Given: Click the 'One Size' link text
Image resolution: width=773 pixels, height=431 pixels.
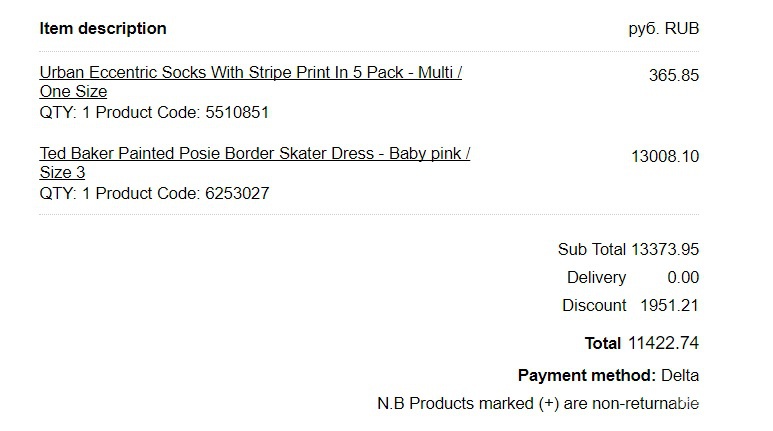Looking at the screenshot, I should point(73,92).
